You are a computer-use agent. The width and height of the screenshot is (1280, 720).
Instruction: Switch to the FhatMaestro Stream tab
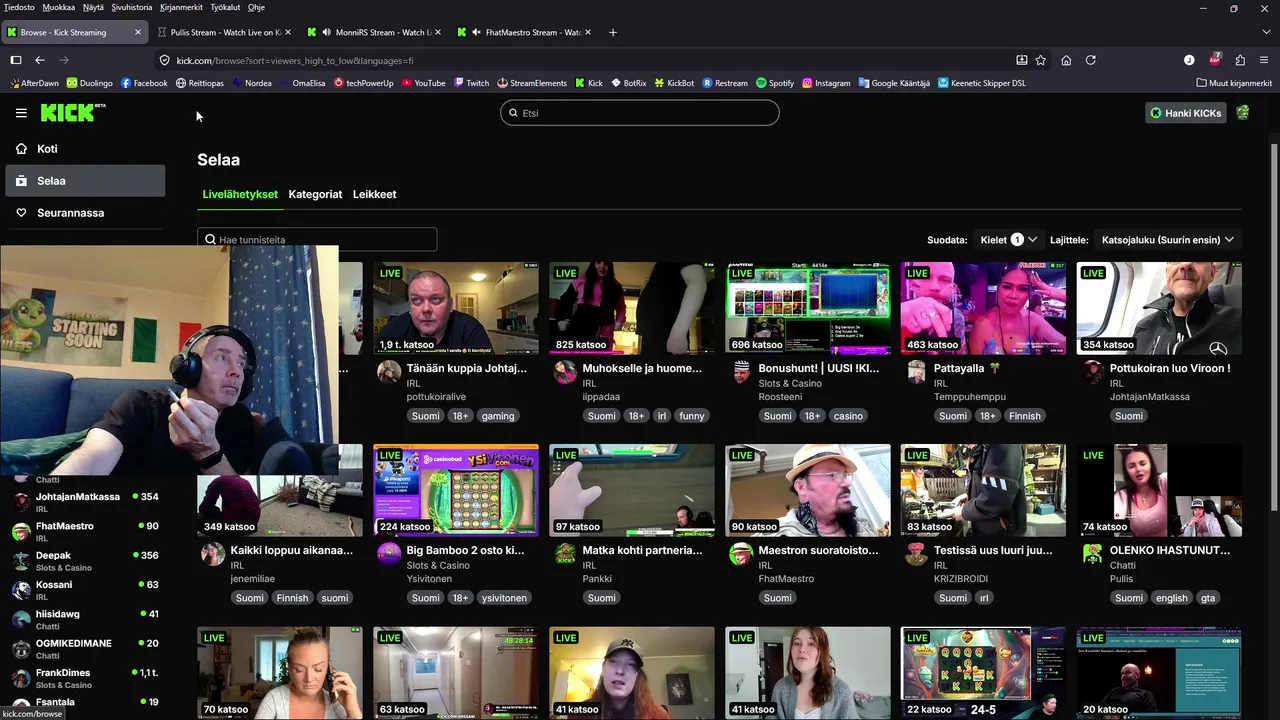[x=525, y=32]
